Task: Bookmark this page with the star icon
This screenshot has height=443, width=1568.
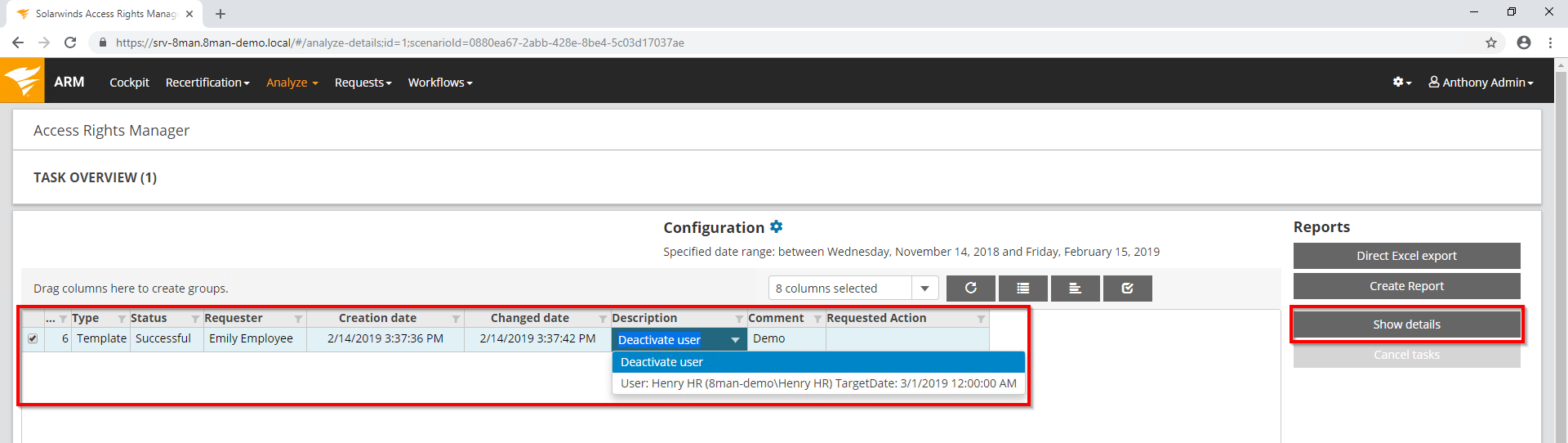Action: click(x=1490, y=43)
